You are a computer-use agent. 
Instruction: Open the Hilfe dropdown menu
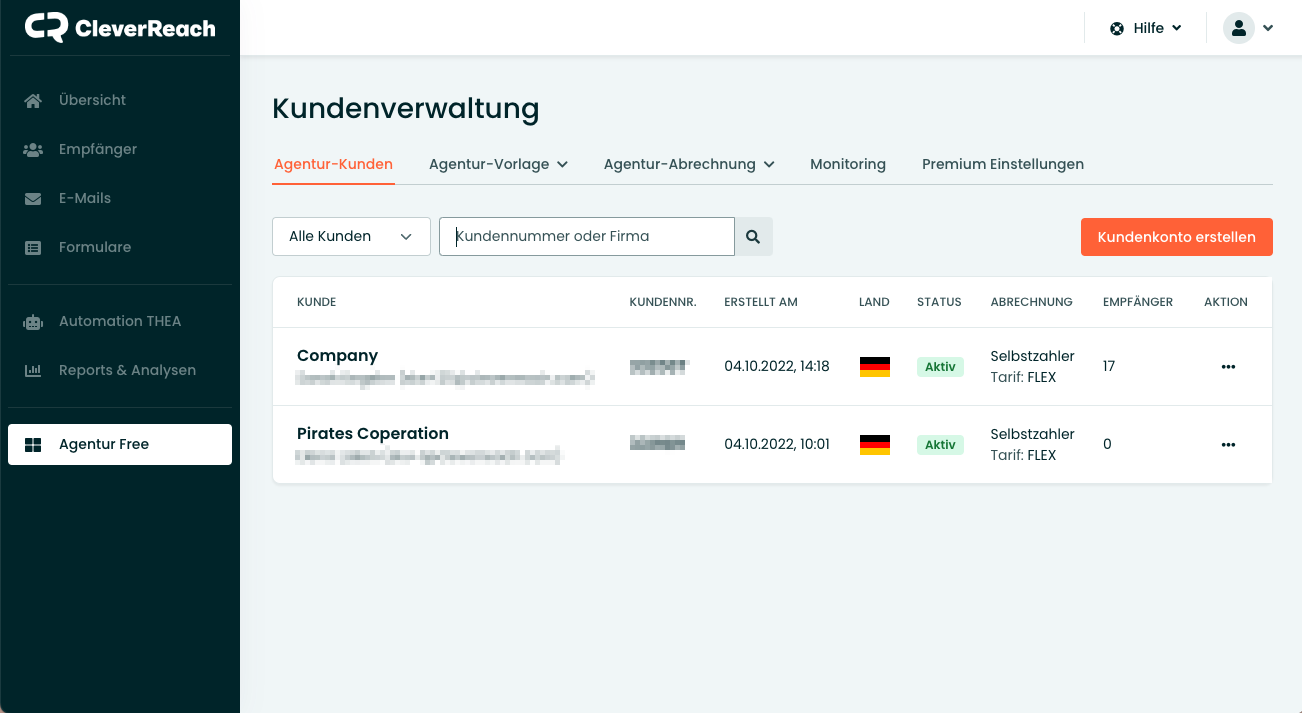point(1146,28)
